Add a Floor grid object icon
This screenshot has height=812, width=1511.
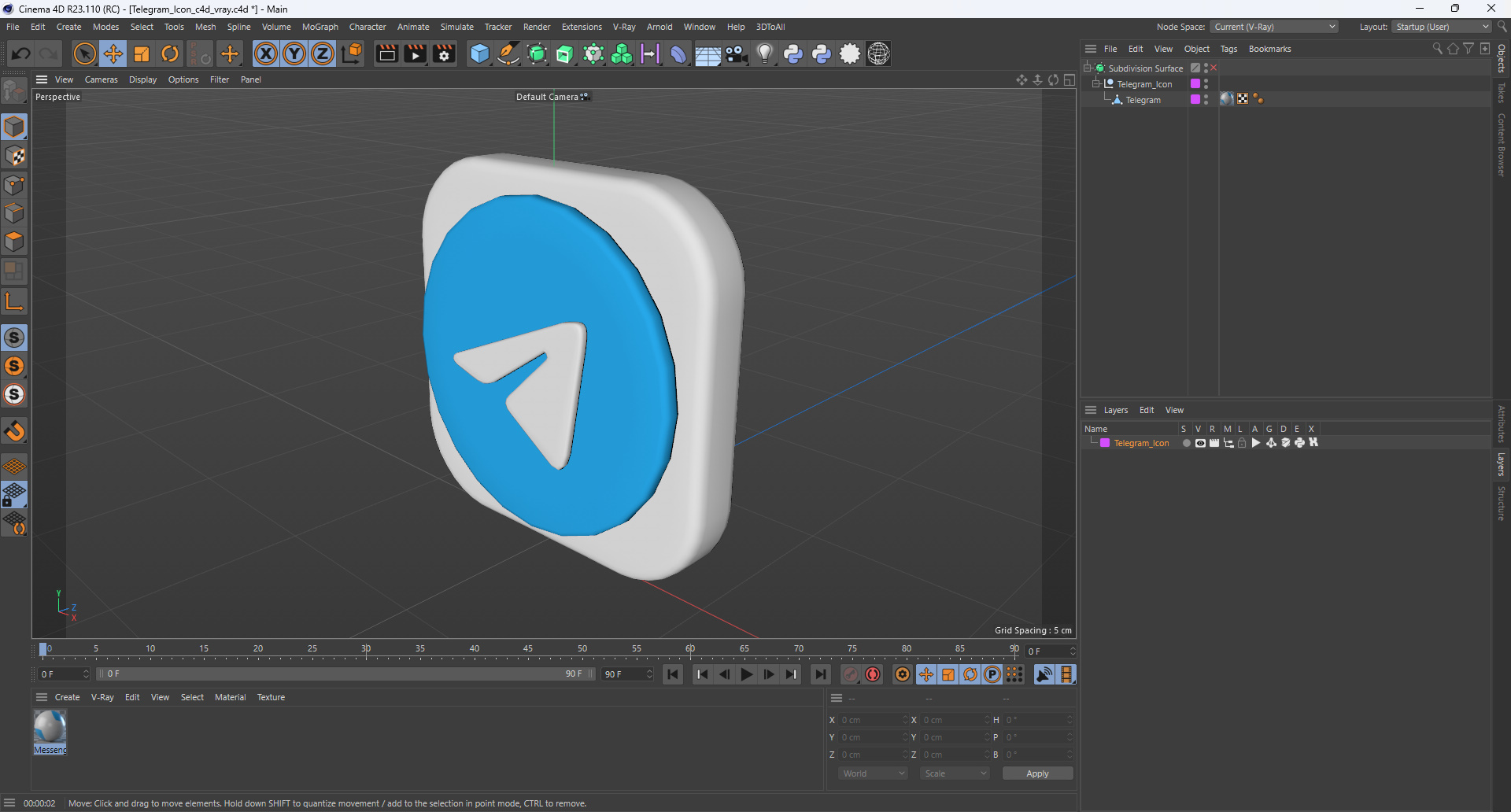pyautogui.click(x=707, y=54)
